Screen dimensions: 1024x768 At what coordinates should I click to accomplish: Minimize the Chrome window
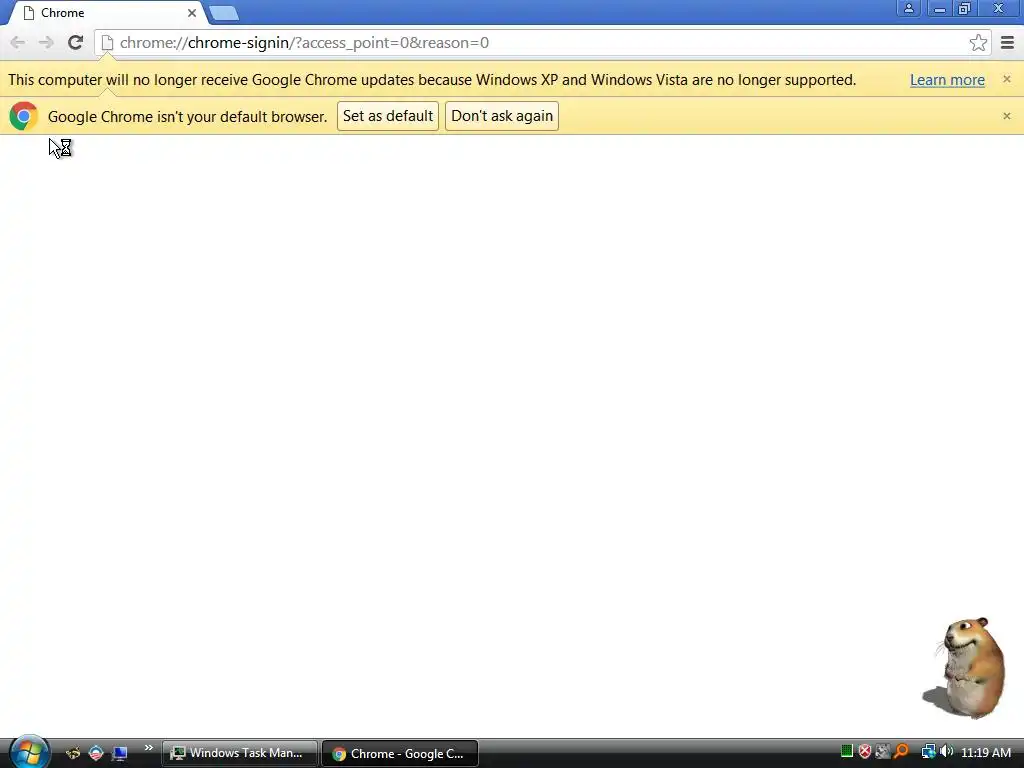(939, 8)
